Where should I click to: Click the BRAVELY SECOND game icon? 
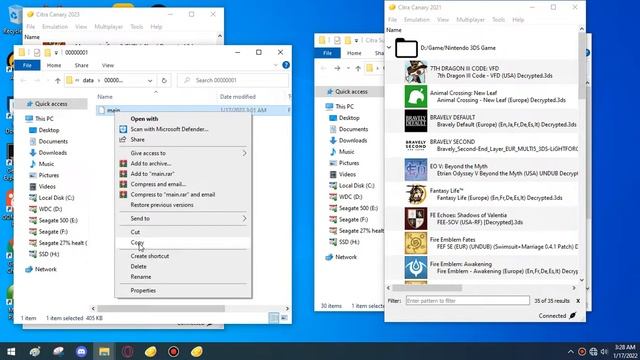coord(416,145)
